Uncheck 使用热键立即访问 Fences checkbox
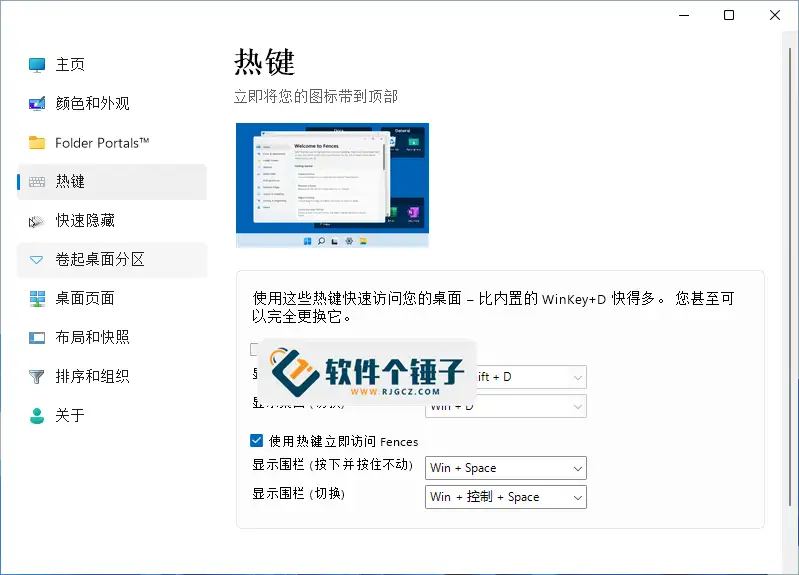The height and width of the screenshot is (575, 799). coord(257,440)
